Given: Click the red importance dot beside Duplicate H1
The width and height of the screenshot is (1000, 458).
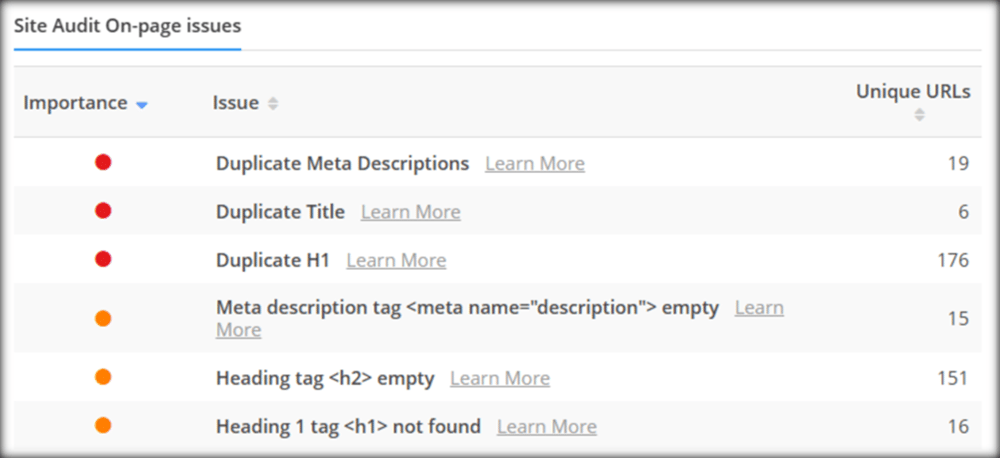Looking at the screenshot, I should coord(103,259).
